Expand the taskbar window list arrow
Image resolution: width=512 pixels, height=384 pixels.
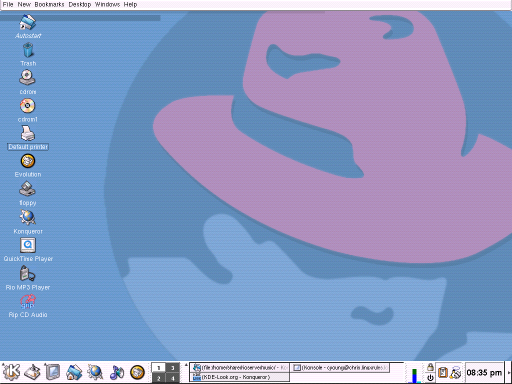pyautogui.click(x=186, y=365)
